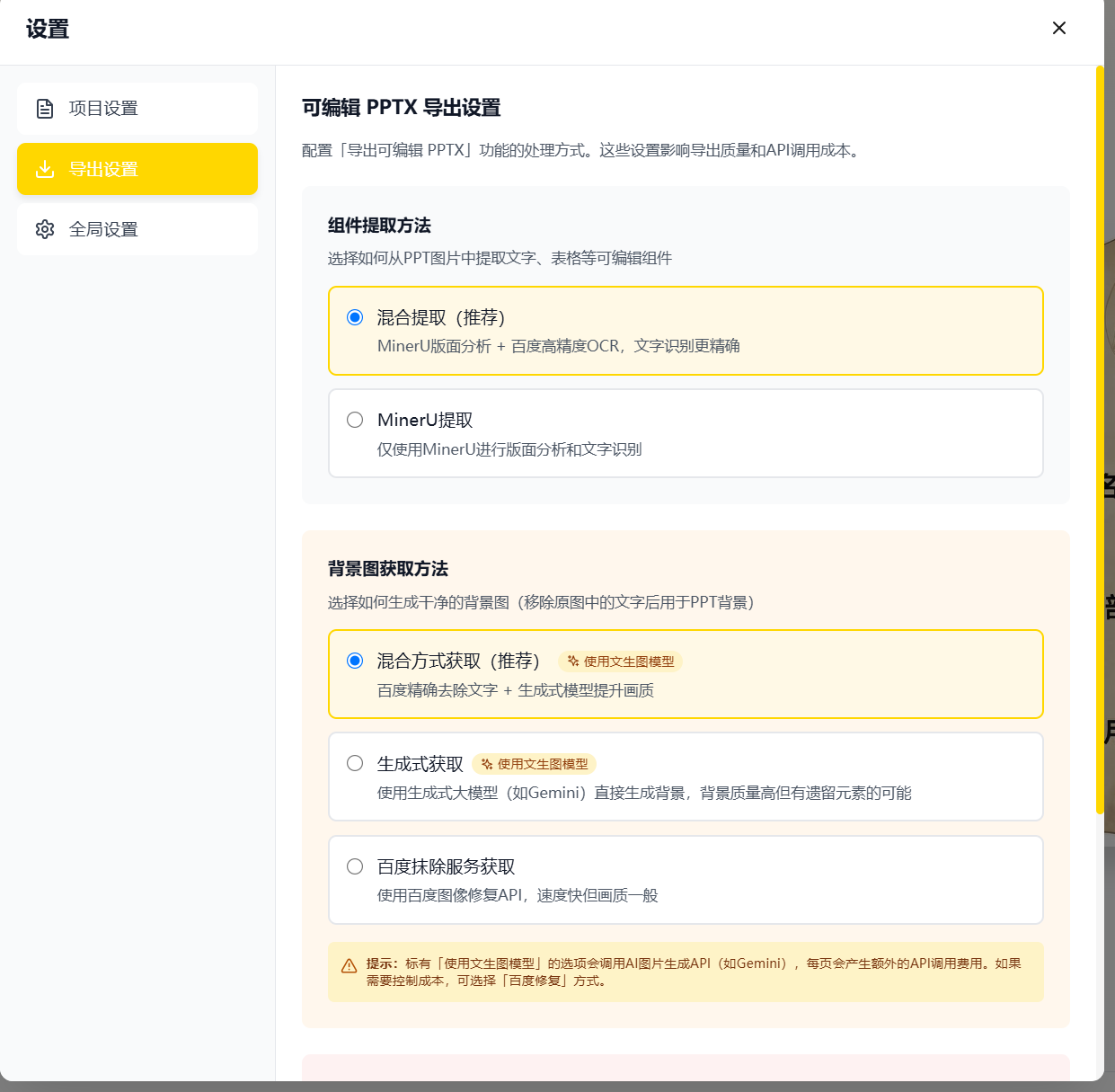The width and height of the screenshot is (1115, 1092).
Task: Click the 使用文生图模型 badge next to 混合方式获取
Action: click(621, 661)
